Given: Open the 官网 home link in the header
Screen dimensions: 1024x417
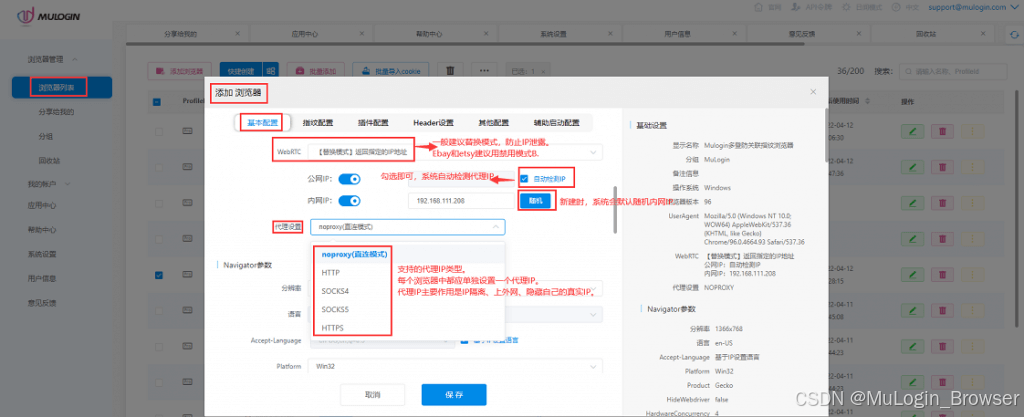Looking at the screenshot, I should point(767,7).
